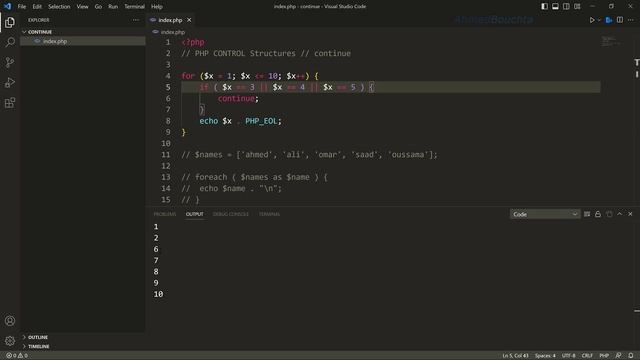Select the index.php editor tab
The height and width of the screenshot is (360, 640).
170,20
